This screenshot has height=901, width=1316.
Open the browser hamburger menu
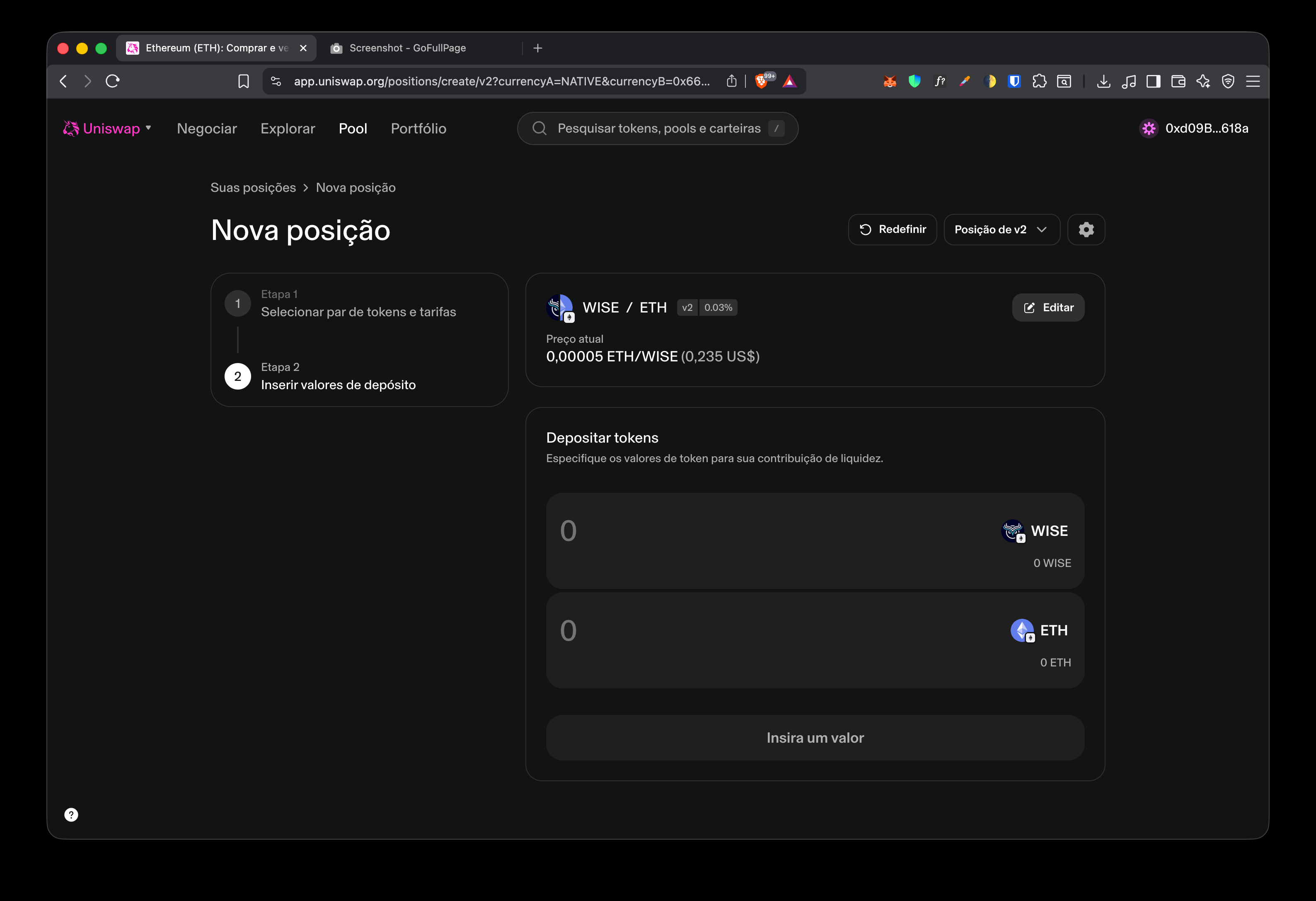click(1253, 82)
